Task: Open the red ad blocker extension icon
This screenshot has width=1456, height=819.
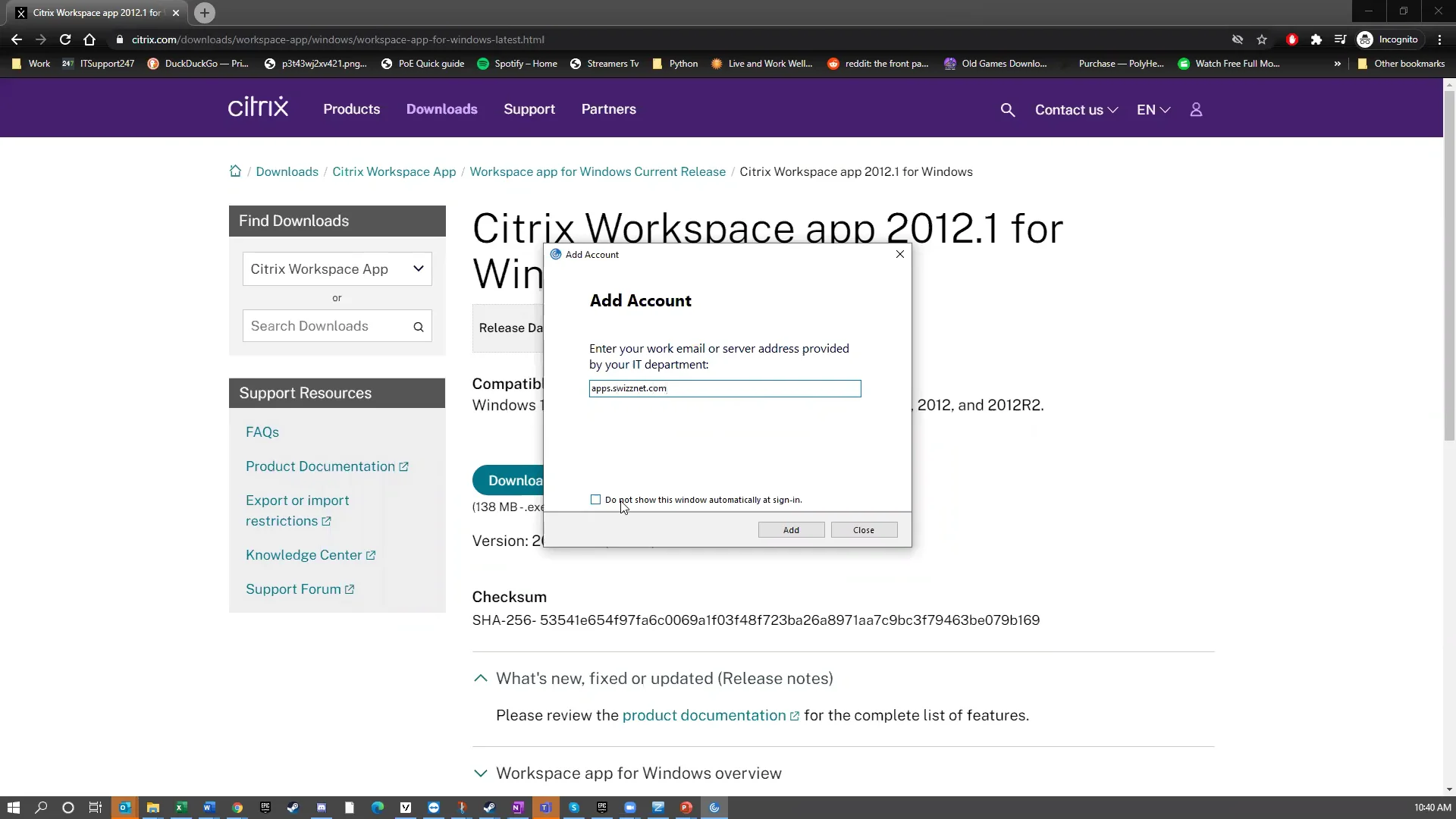Action: click(1292, 39)
